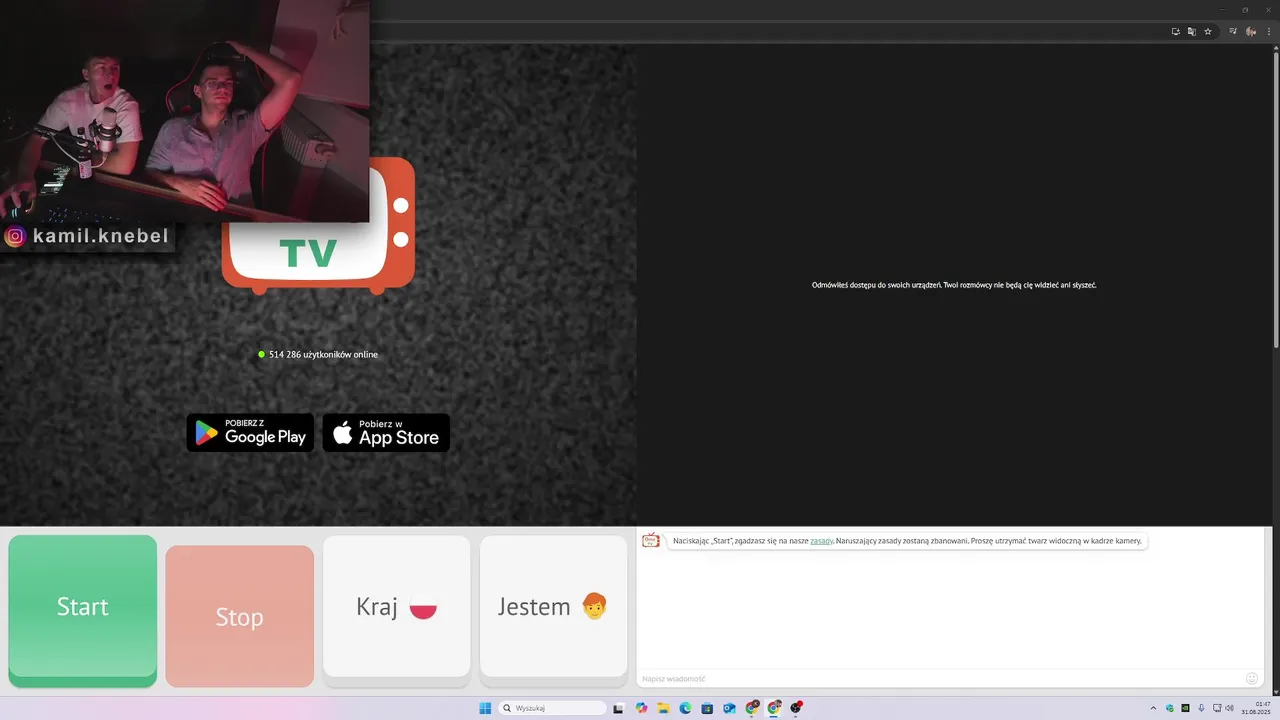Open the App Store download badge

pyautogui.click(x=386, y=433)
